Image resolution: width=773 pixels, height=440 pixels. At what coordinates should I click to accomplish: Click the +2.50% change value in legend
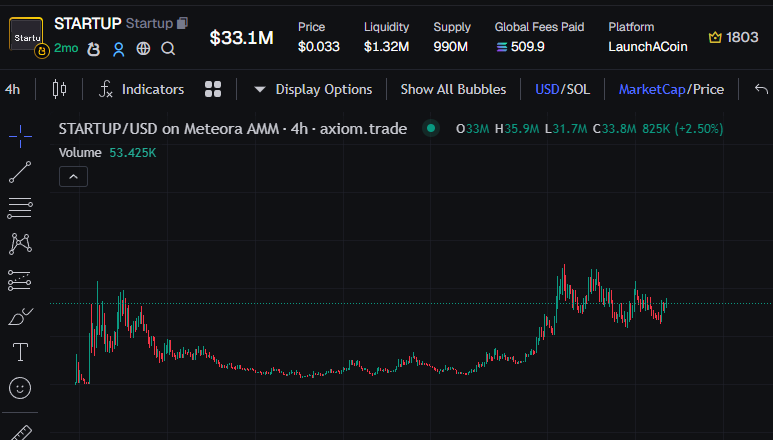click(x=699, y=129)
